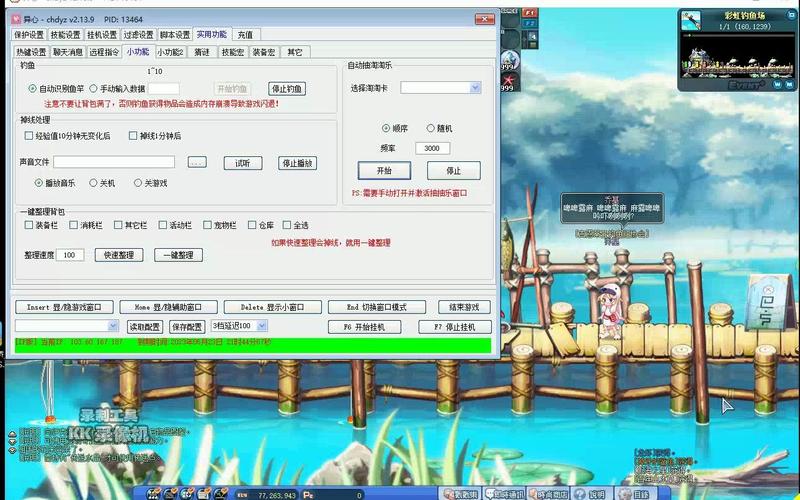
Task: Select the 播放音乐 radio option
Action: coord(55,183)
